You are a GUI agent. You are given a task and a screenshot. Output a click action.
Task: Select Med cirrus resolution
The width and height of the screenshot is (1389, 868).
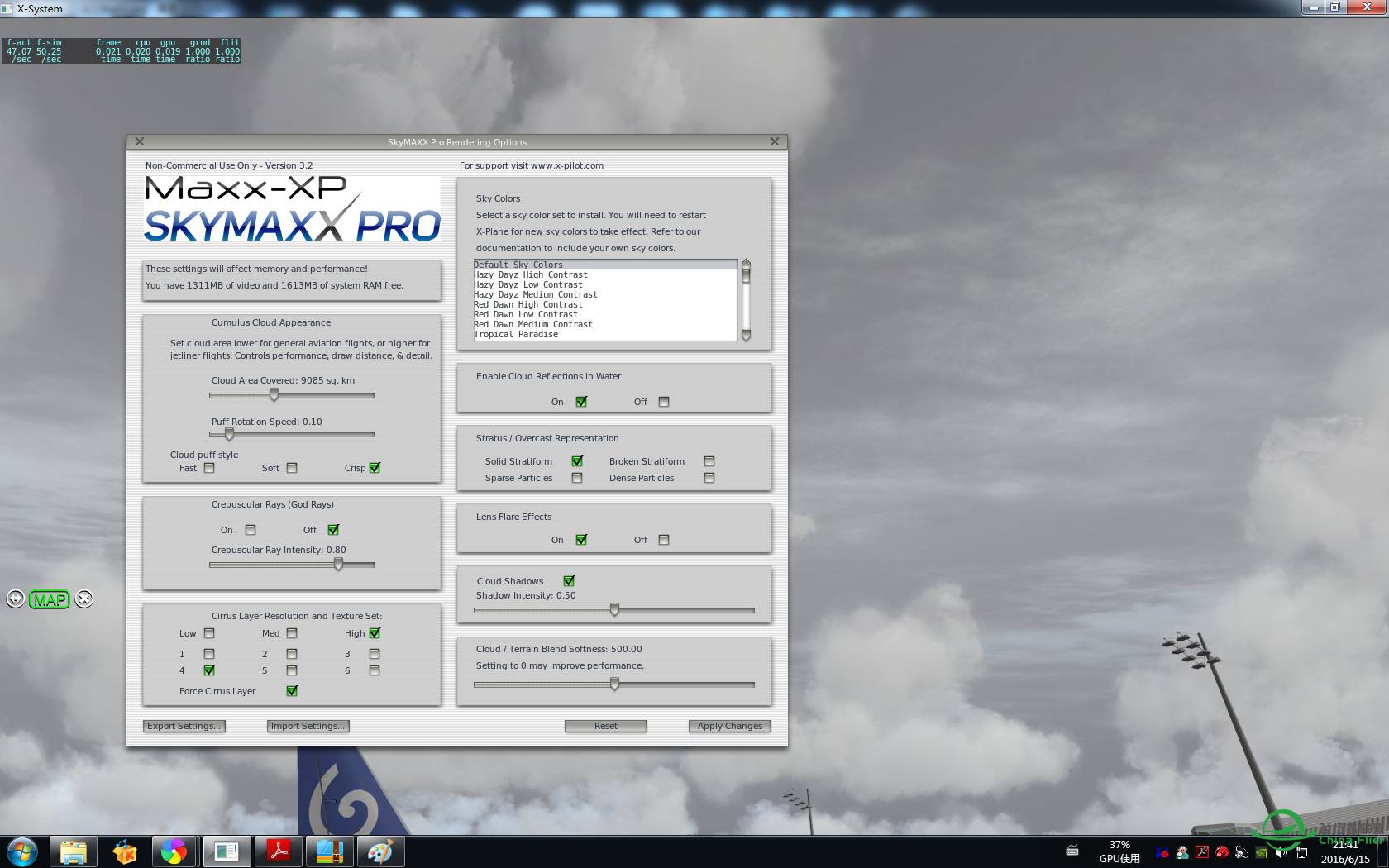click(x=292, y=633)
